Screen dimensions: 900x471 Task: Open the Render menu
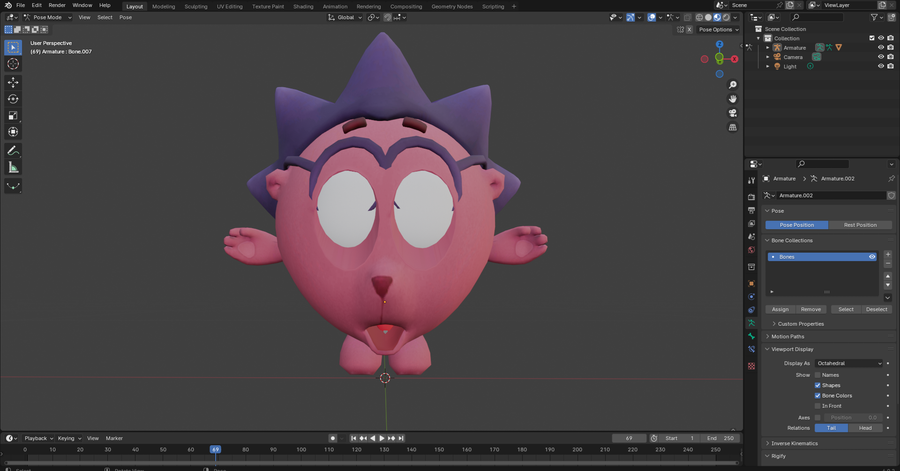(x=57, y=5)
